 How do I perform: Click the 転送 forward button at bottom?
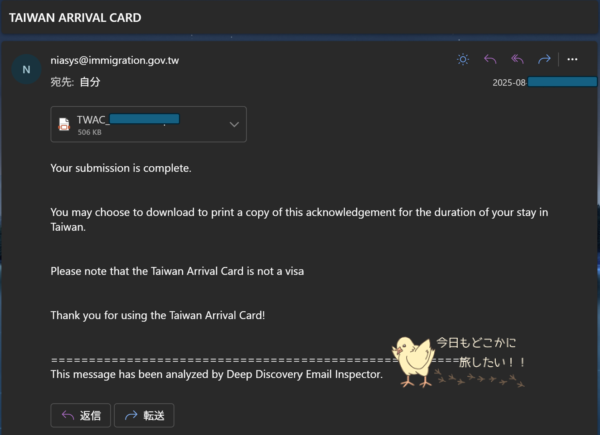point(144,415)
